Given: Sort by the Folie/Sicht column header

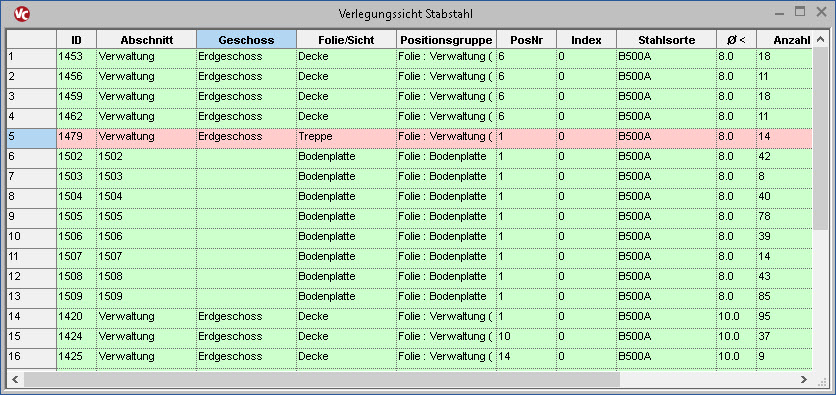Looking at the screenshot, I should (x=347, y=40).
